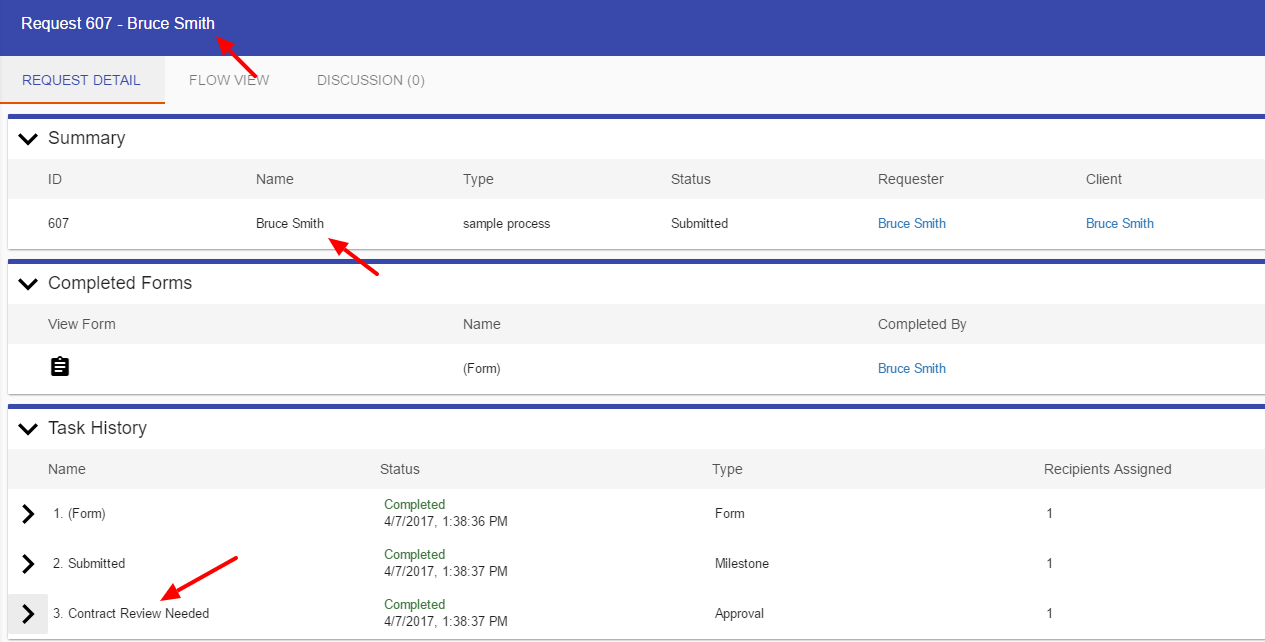Select the 1. (Form) task name

tap(79, 513)
